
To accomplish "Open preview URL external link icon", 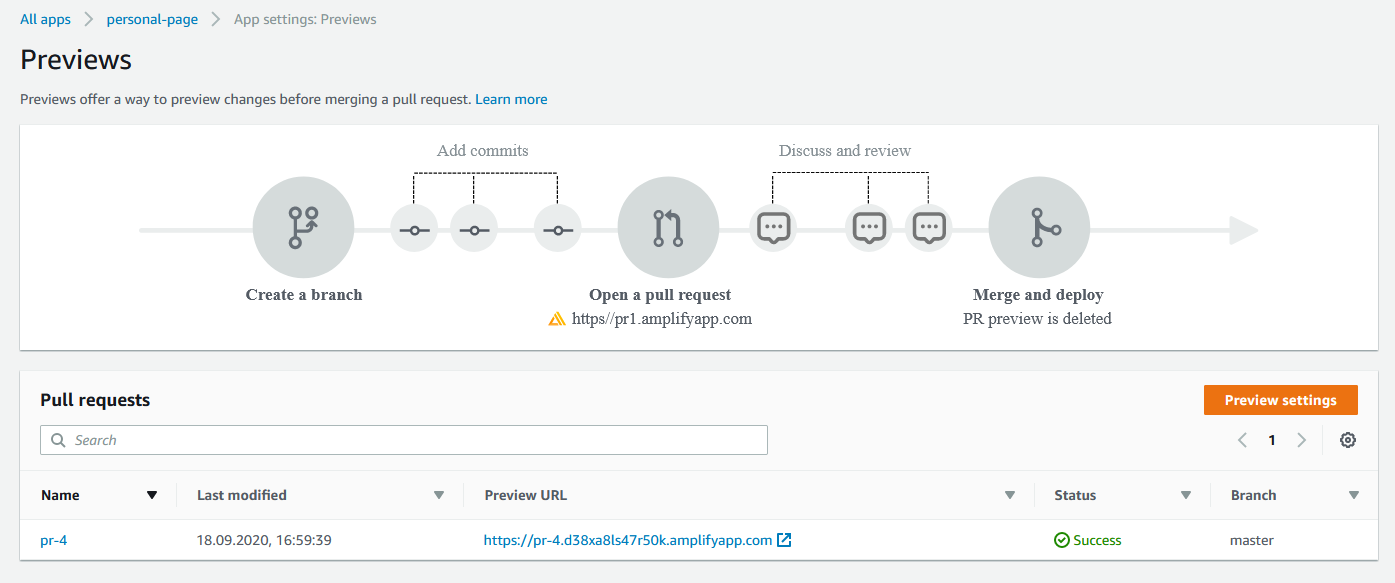I will pyautogui.click(x=785, y=540).
